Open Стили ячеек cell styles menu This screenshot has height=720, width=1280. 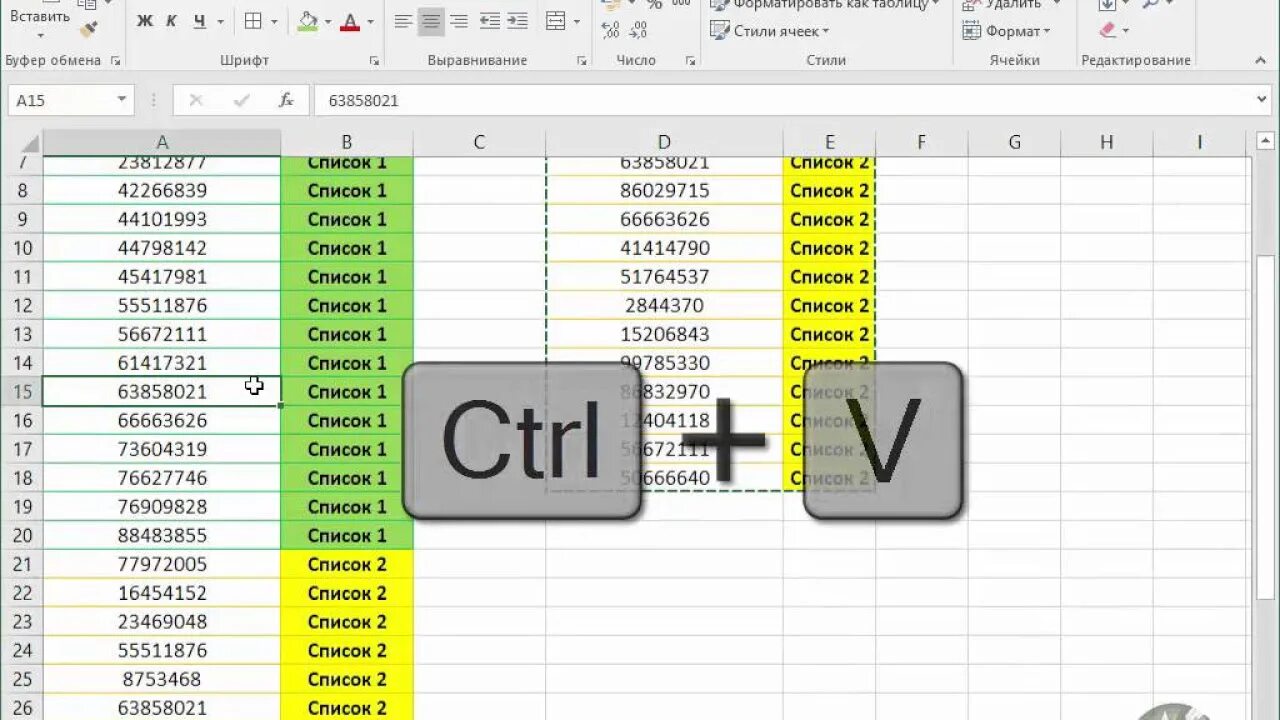click(769, 31)
